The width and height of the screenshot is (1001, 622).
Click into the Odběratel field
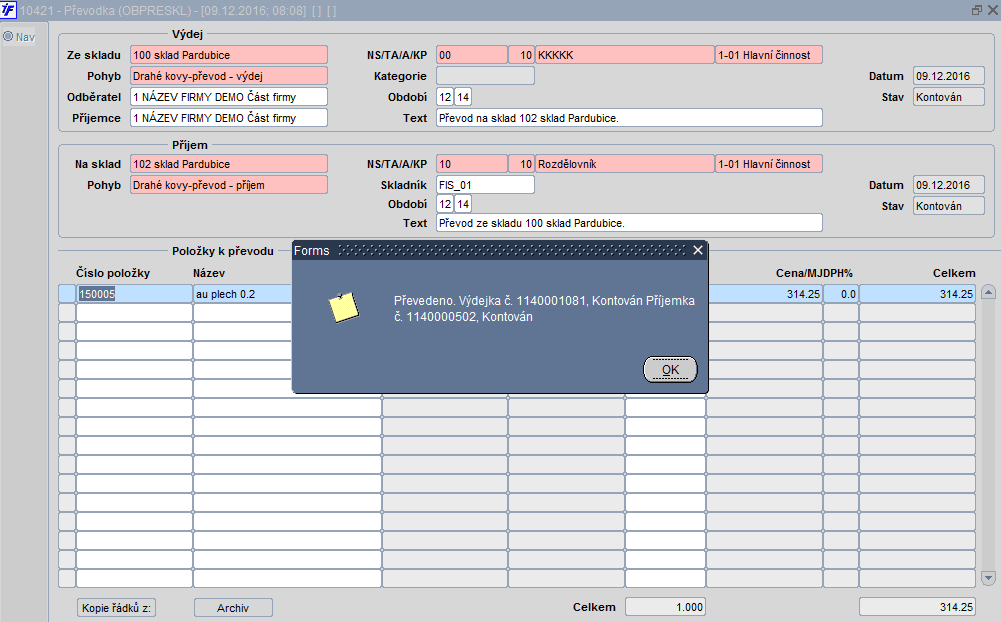coord(229,97)
